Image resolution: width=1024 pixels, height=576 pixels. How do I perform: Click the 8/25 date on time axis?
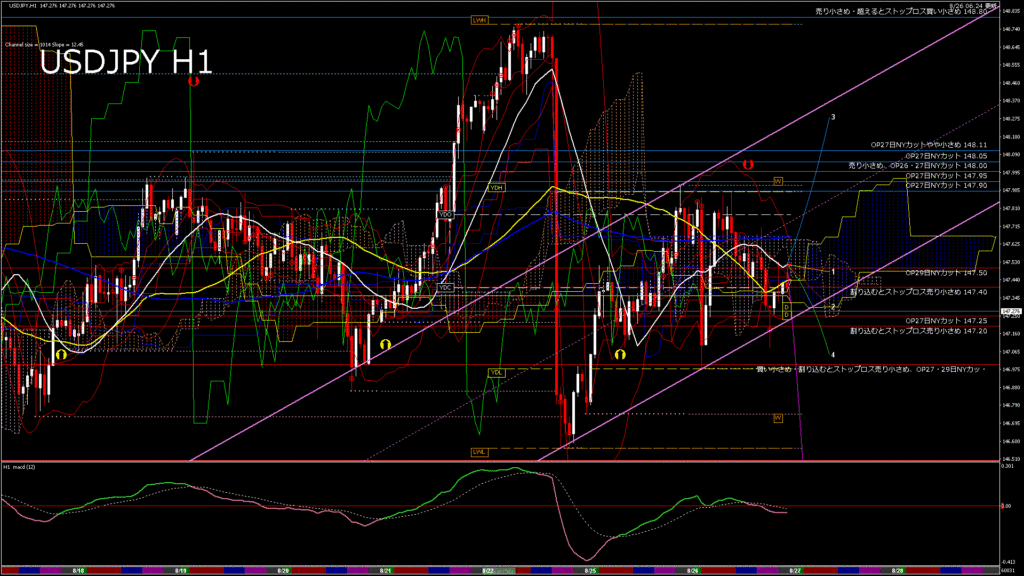pos(590,570)
